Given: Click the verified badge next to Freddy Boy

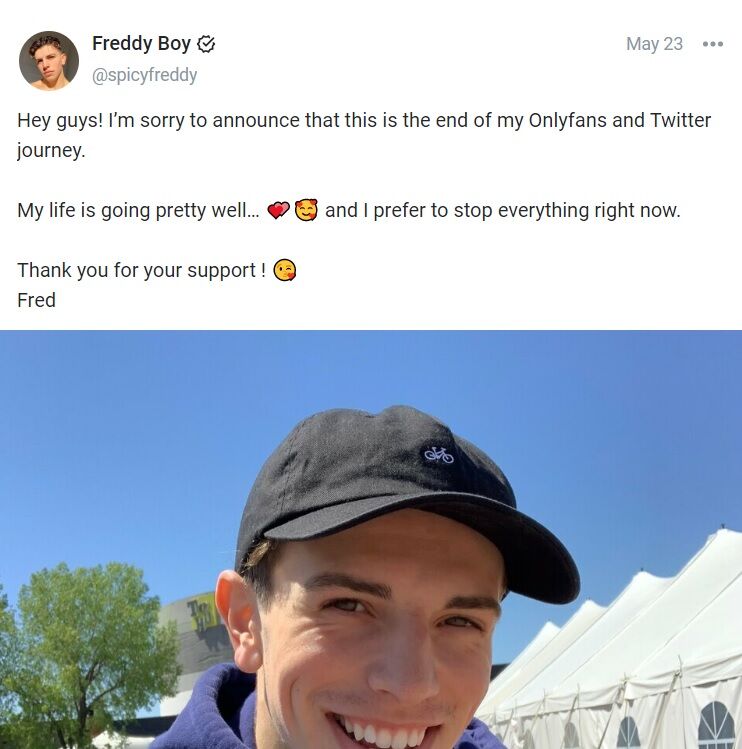Looking at the screenshot, I should point(206,44).
